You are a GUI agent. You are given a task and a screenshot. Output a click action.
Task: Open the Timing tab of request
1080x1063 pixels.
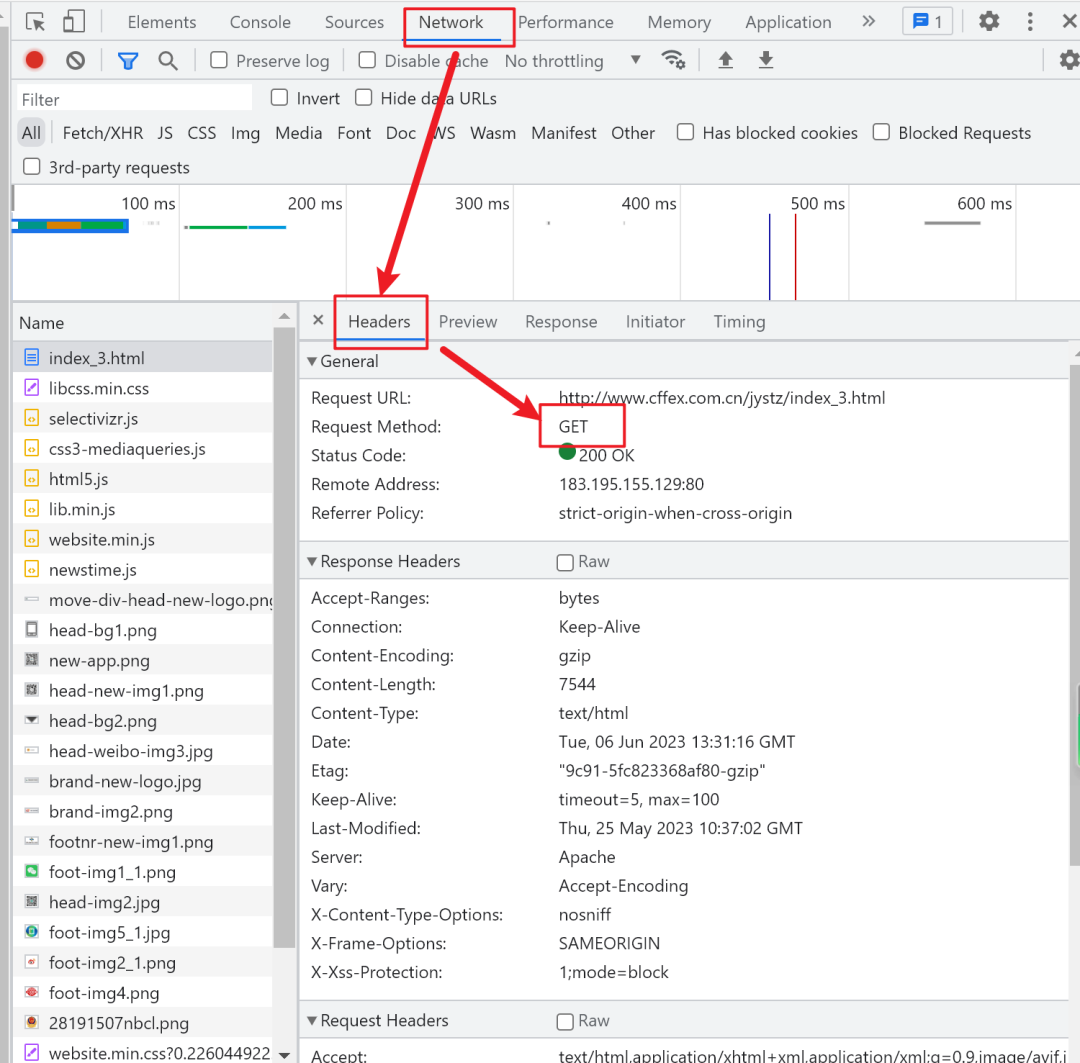[x=739, y=322]
